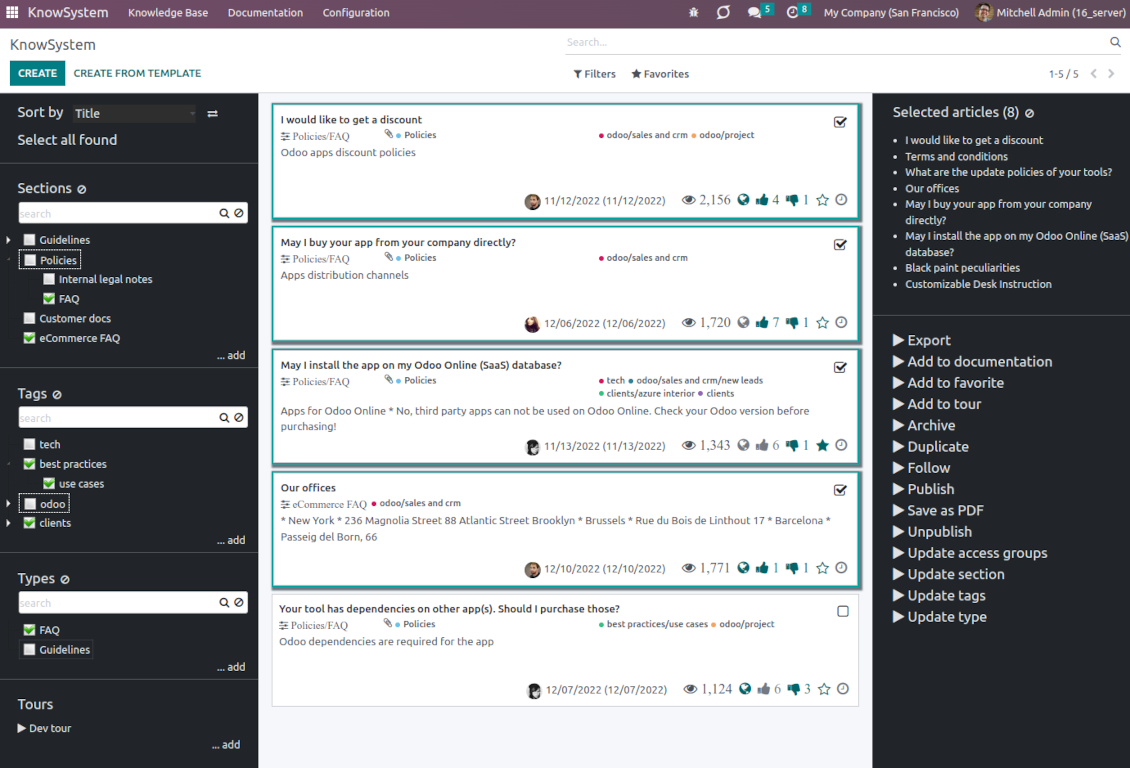
Task: Deselect the 'Our offices' article checkbox
Action: click(x=840, y=490)
